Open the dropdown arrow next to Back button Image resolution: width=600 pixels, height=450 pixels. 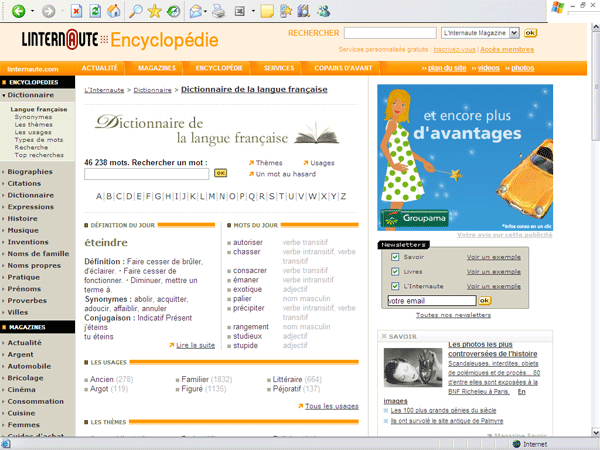[33, 11]
